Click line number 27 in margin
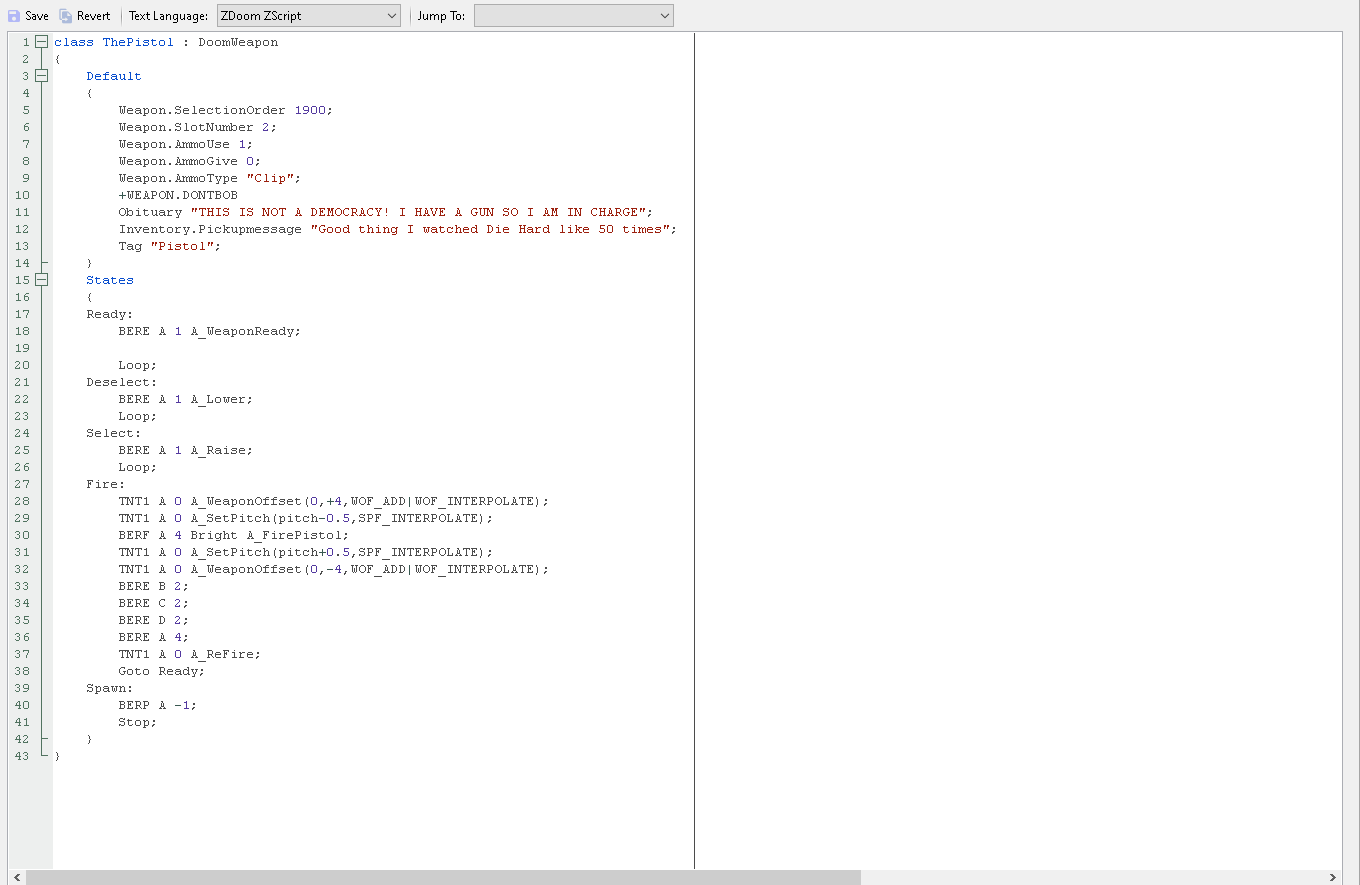 pos(22,484)
